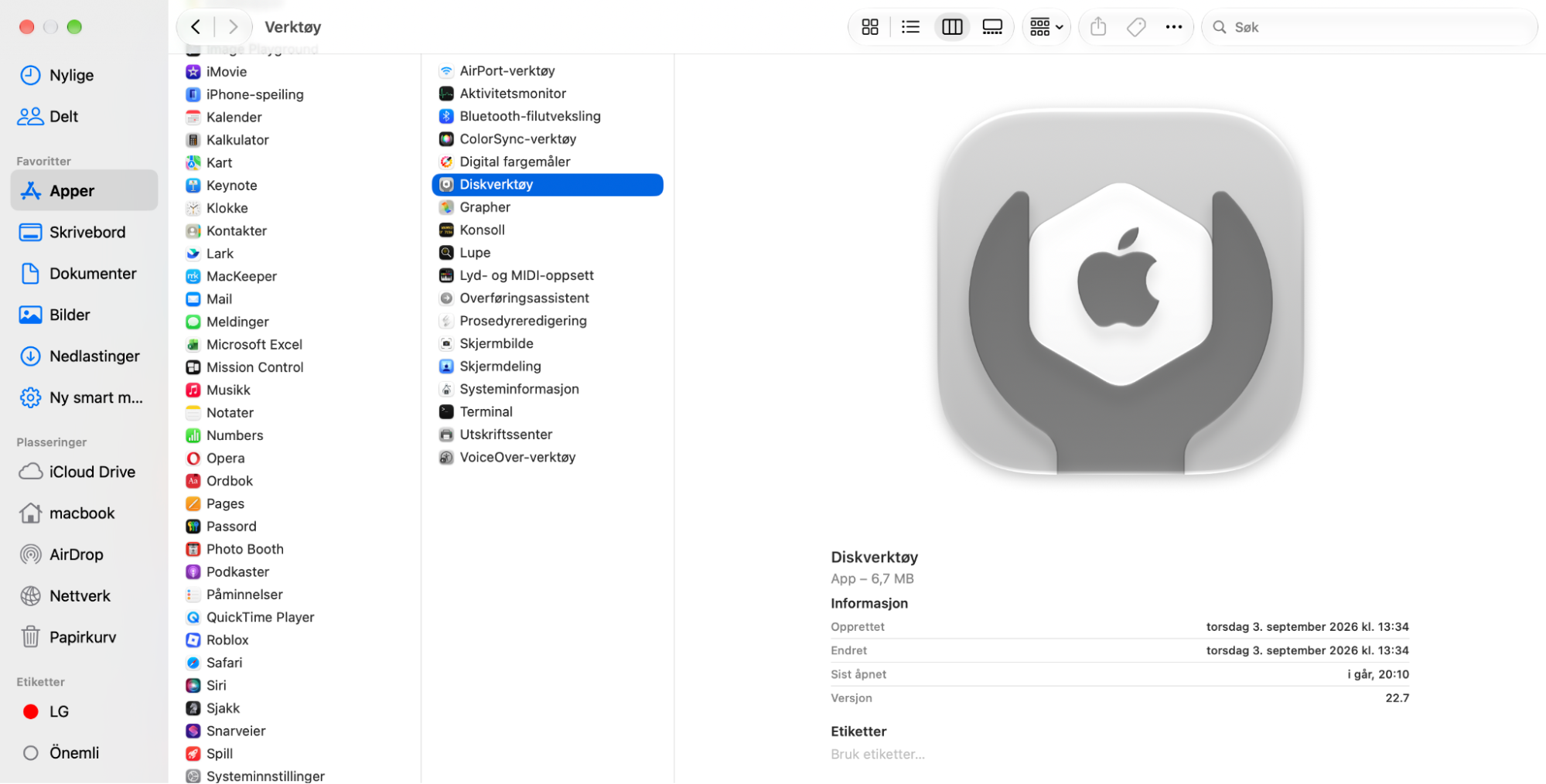Switch to list view

coord(910,27)
